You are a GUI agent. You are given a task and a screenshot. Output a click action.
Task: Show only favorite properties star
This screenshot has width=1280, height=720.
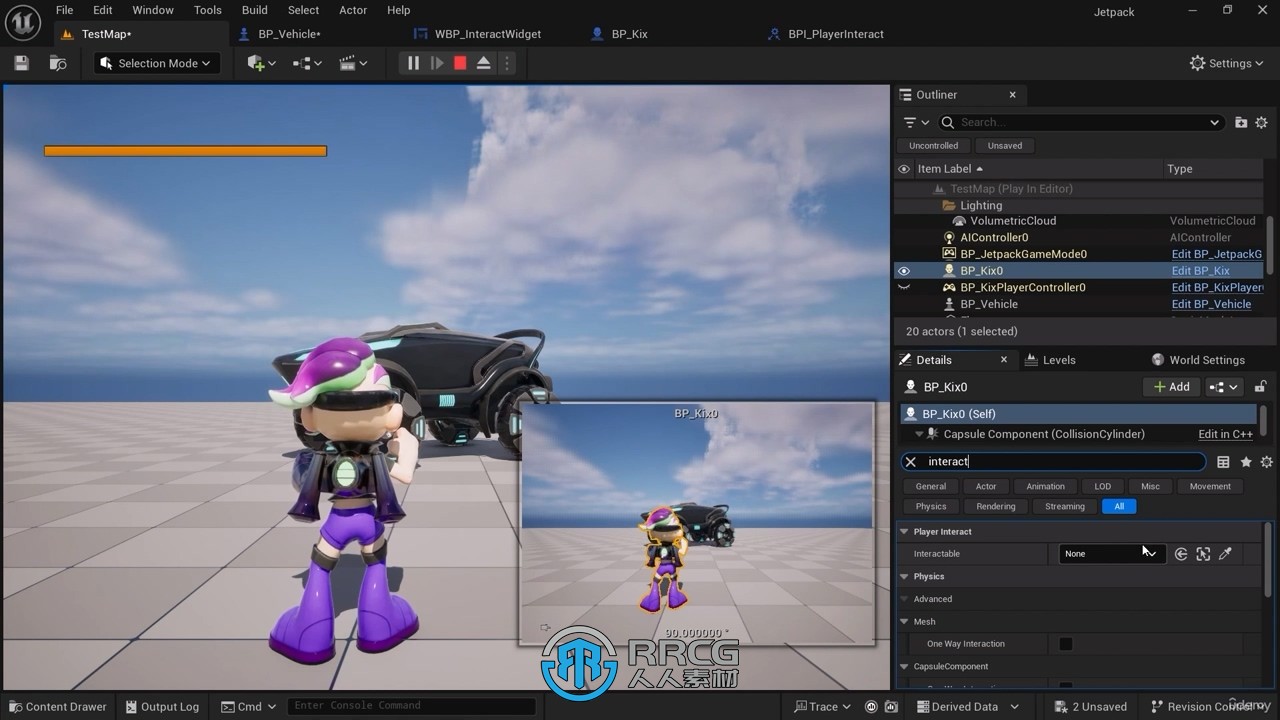pyautogui.click(x=1246, y=462)
